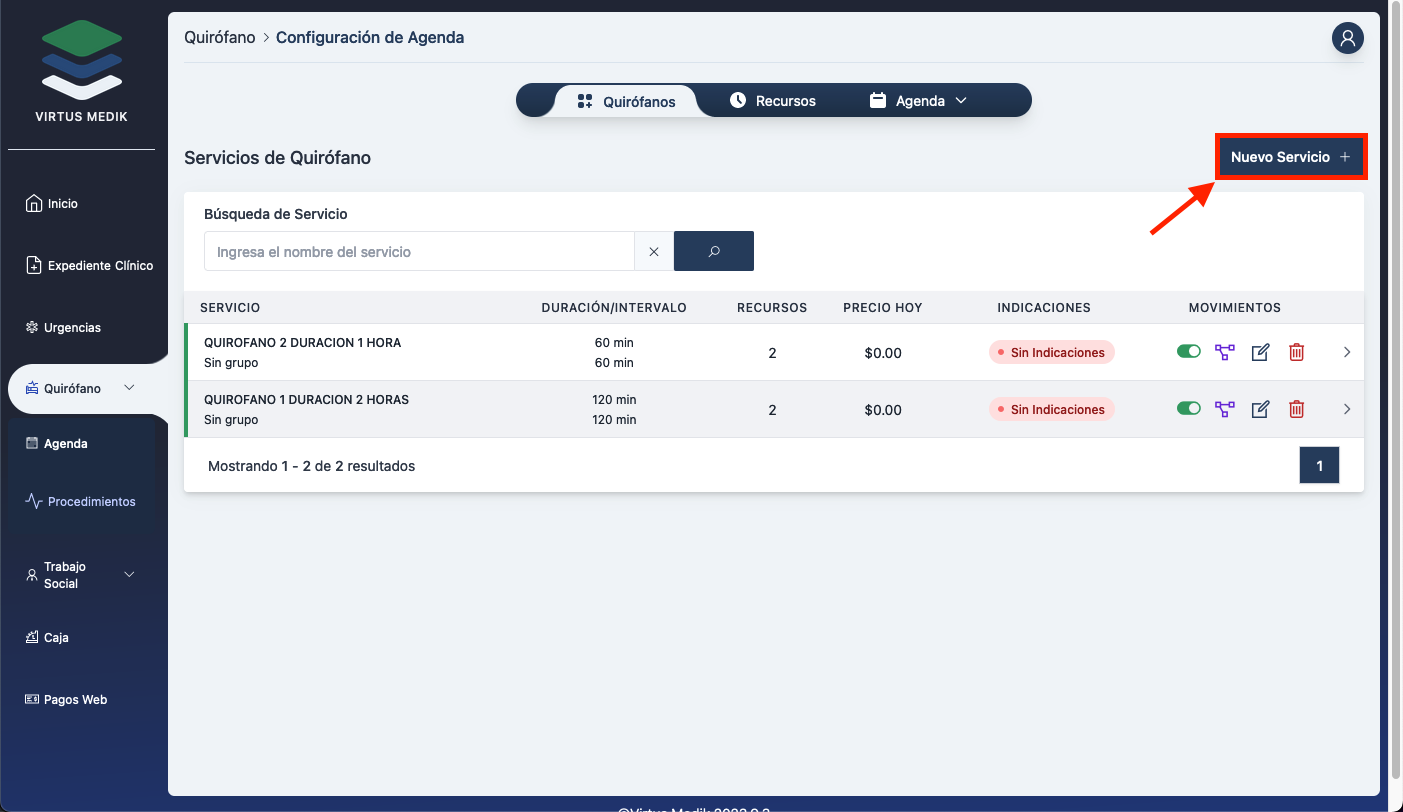The height and width of the screenshot is (812, 1403).
Task: Focus the service name search field
Action: coord(419,252)
